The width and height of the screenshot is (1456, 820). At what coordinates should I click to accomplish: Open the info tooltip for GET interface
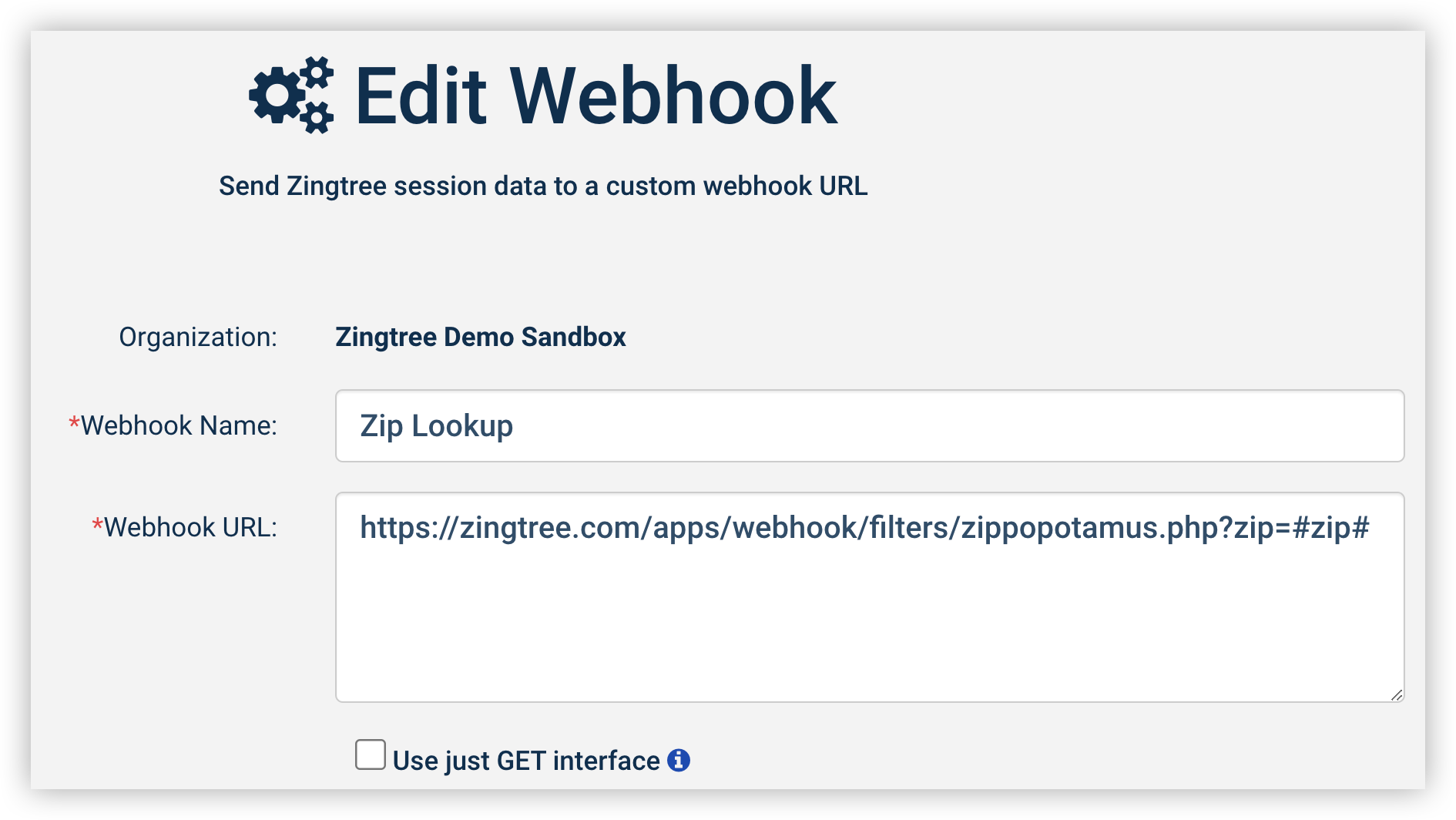(x=677, y=760)
